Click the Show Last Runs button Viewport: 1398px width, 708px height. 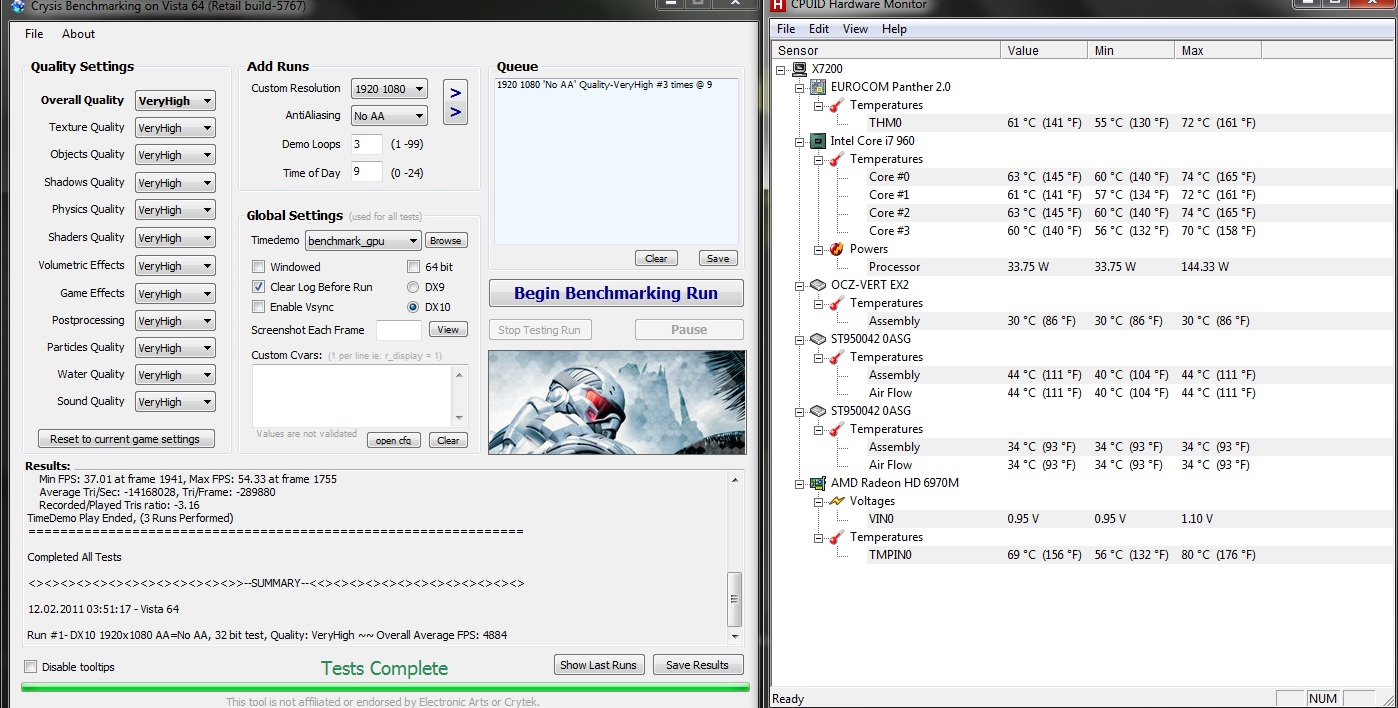coord(598,665)
